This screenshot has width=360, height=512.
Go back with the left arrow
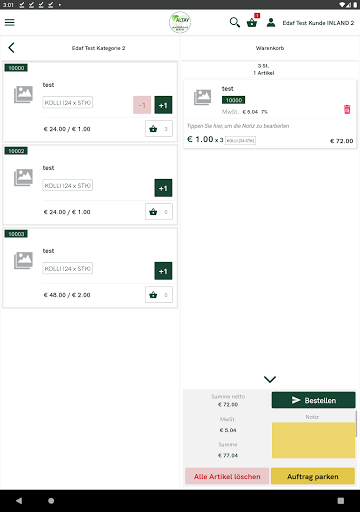click(11, 48)
